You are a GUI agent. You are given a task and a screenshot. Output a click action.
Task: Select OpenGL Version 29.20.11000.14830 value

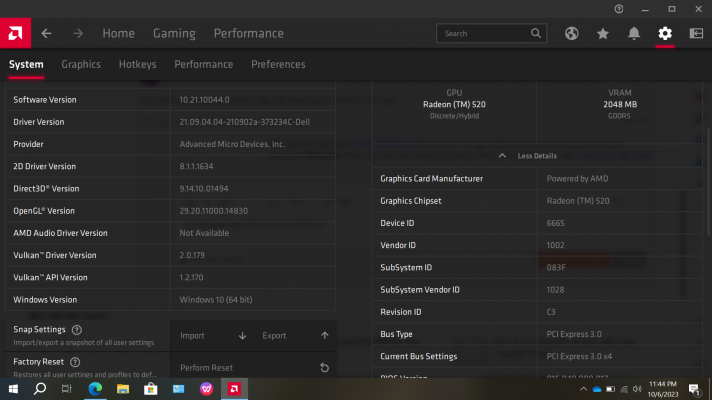(214, 211)
